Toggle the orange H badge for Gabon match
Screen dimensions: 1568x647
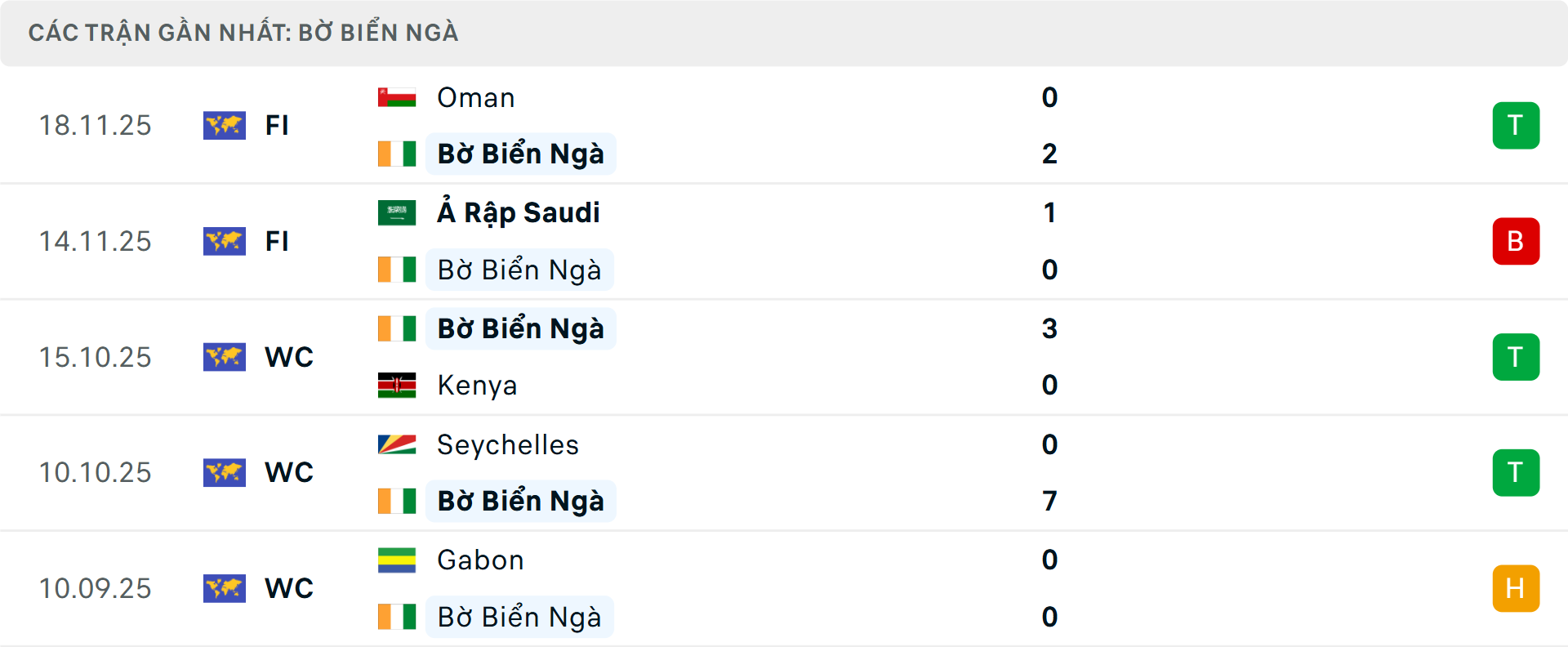pyautogui.click(x=1516, y=588)
